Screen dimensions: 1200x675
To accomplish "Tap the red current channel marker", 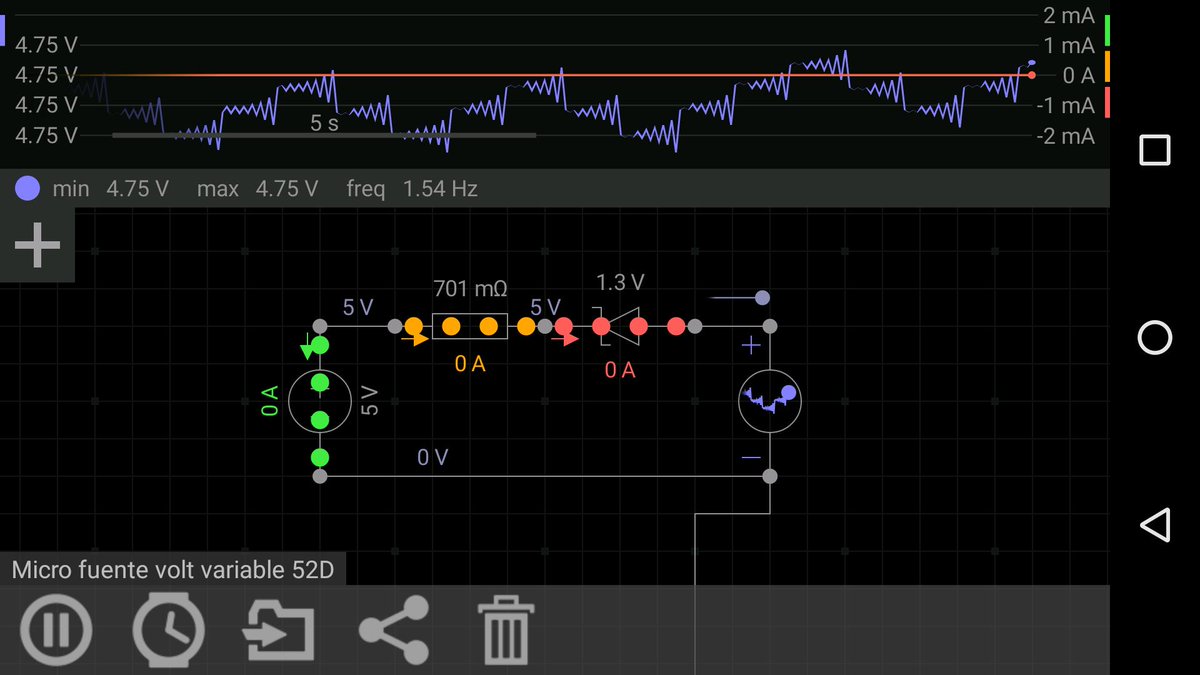I will [x=1107, y=102].
